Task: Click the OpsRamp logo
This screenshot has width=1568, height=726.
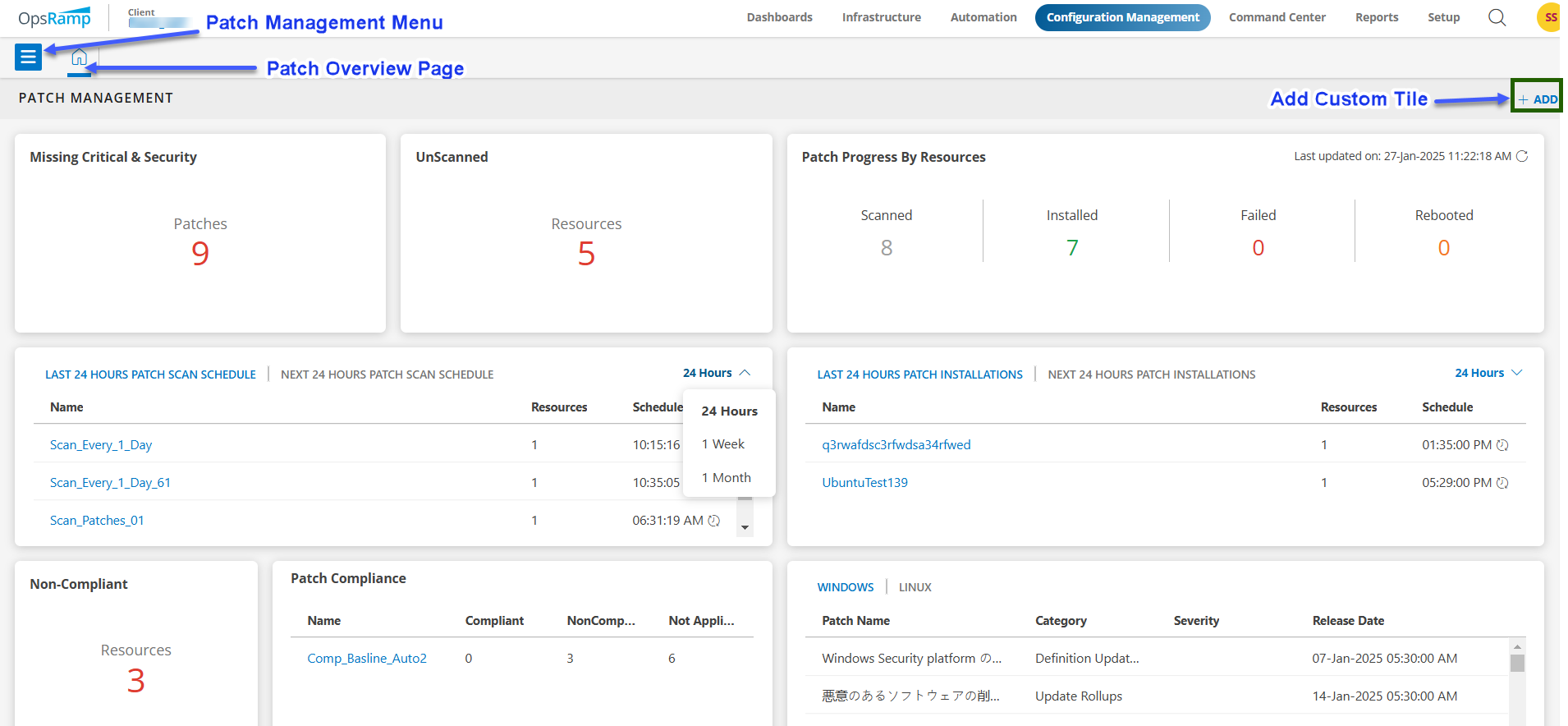Action: click(54, 17)
